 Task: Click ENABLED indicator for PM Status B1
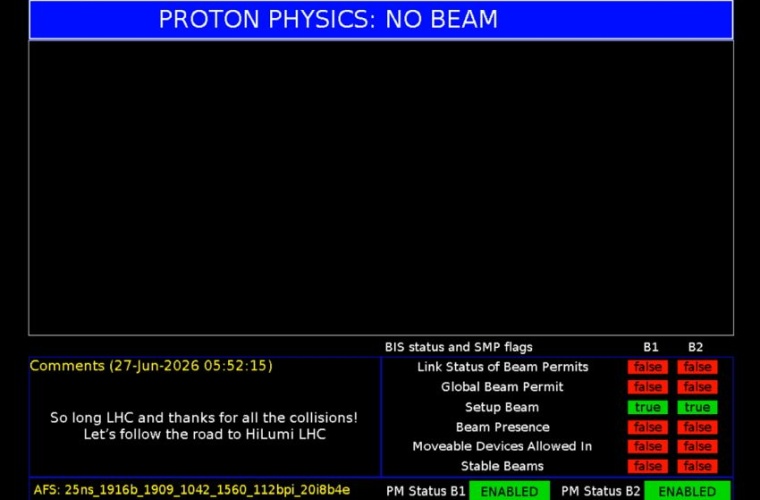(x=509, y=491)
